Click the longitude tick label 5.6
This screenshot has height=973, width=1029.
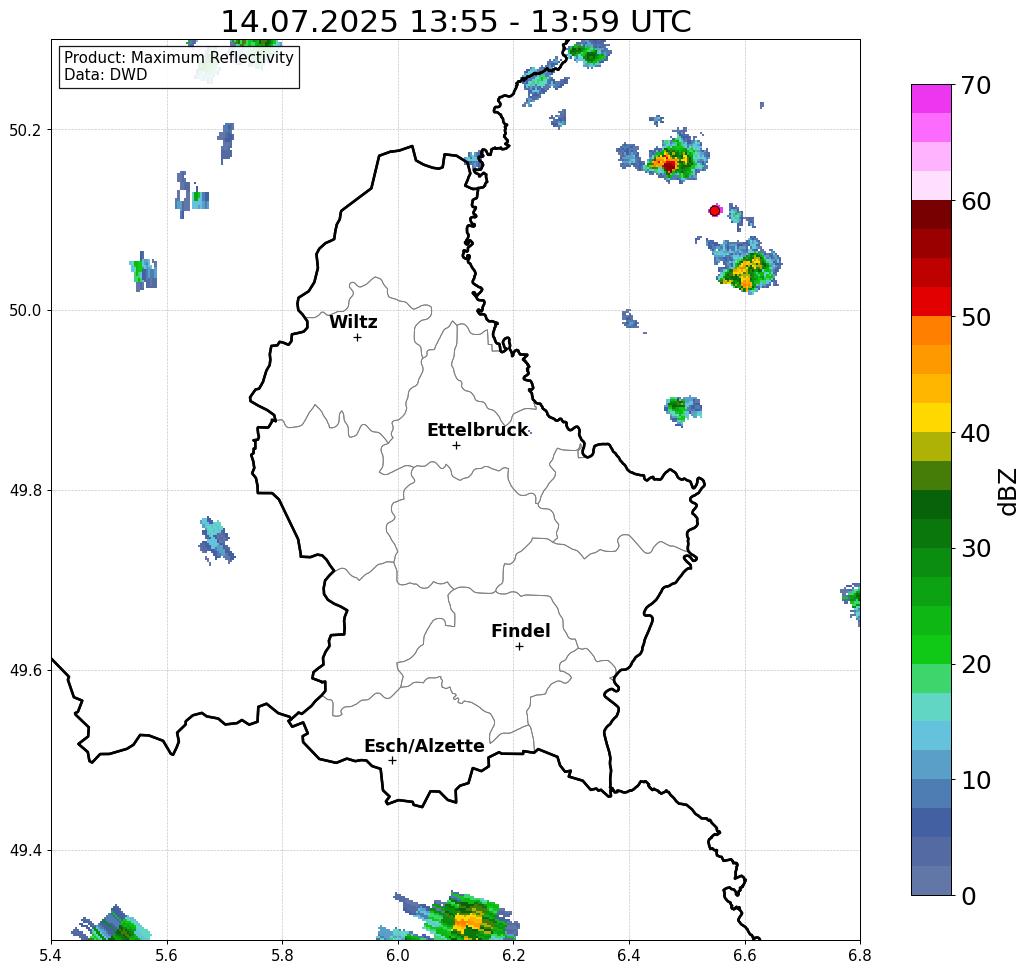click(167, 955)
